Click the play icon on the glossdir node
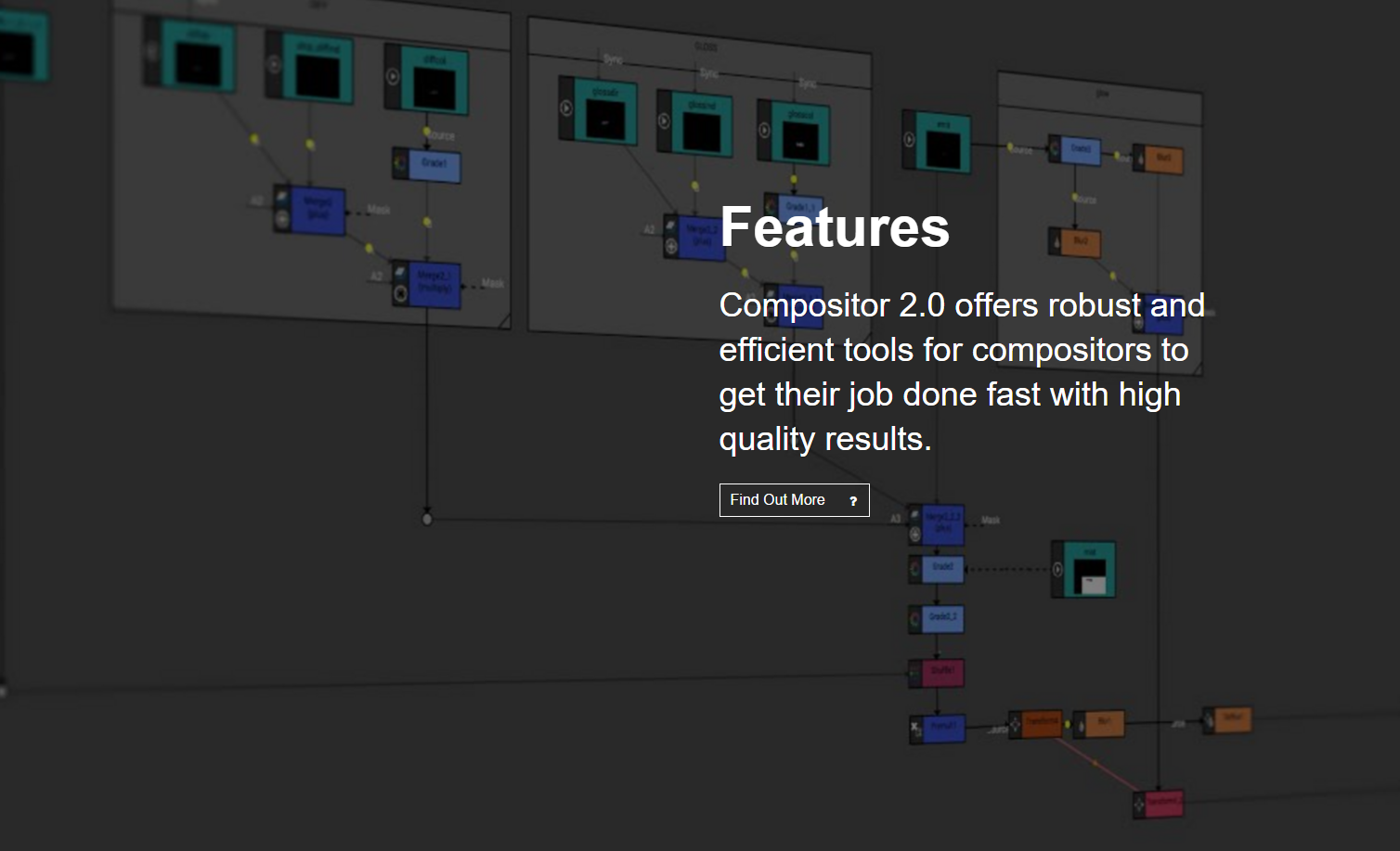Screen dimensions: 1400x851 point(566,108)
